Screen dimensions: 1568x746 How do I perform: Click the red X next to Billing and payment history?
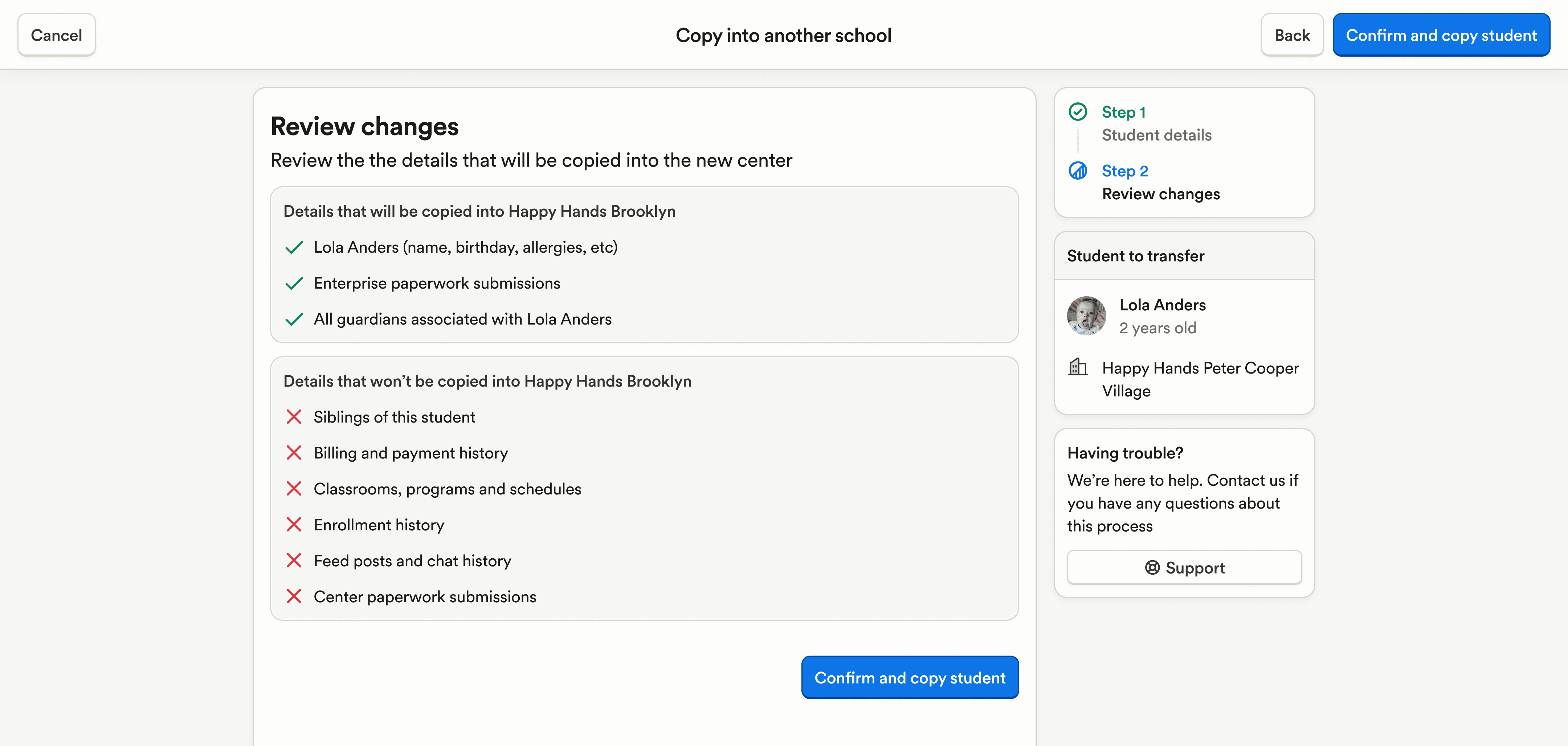click(294, 453)
